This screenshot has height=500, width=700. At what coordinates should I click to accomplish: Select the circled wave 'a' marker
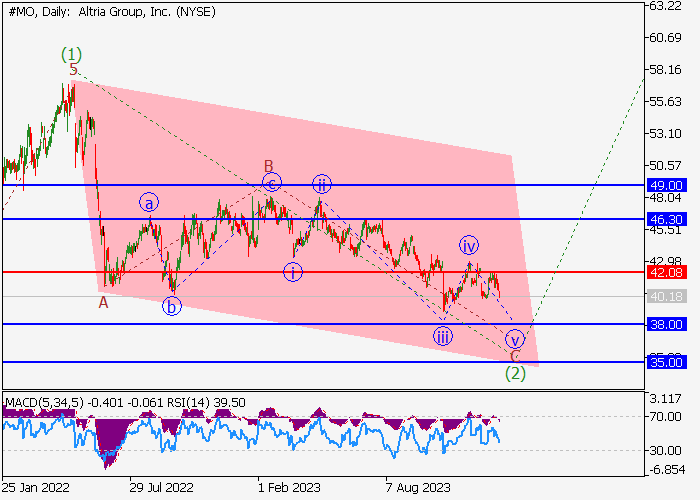pyautogui.click(x=149, y=203)
